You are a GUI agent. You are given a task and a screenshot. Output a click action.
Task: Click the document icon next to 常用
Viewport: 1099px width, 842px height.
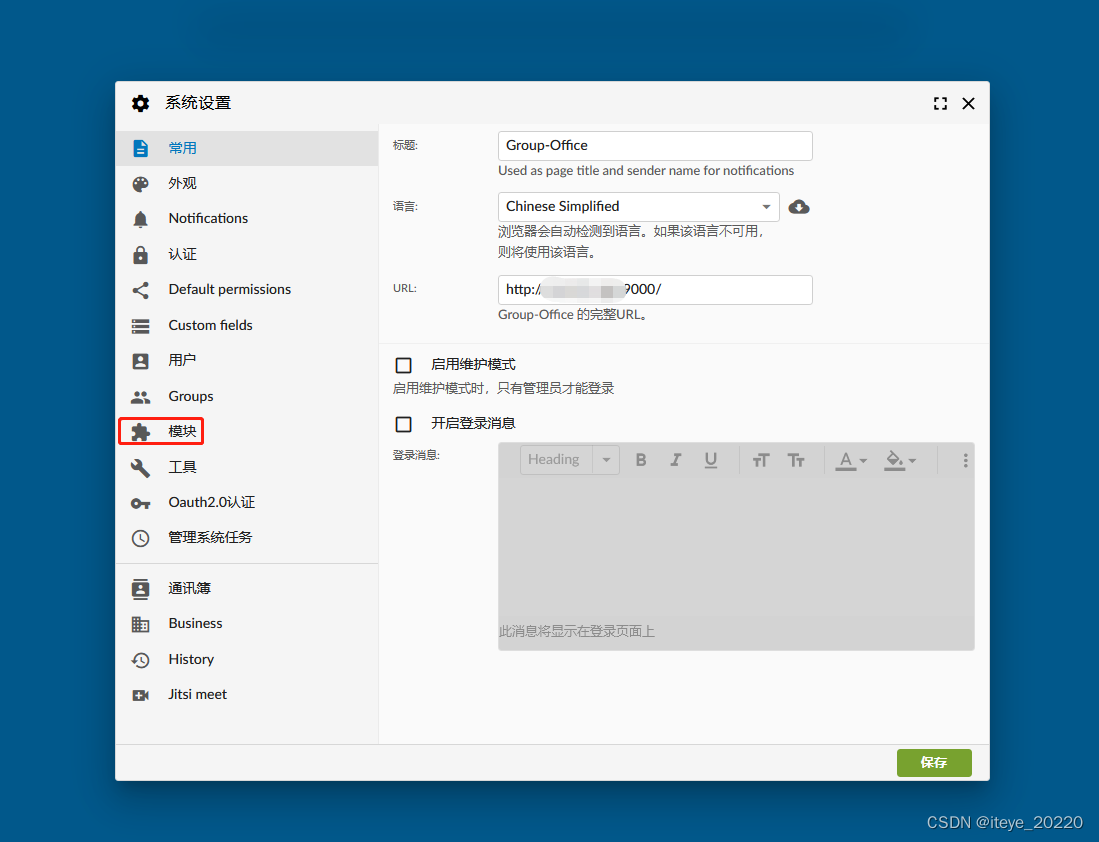[140, 148]
